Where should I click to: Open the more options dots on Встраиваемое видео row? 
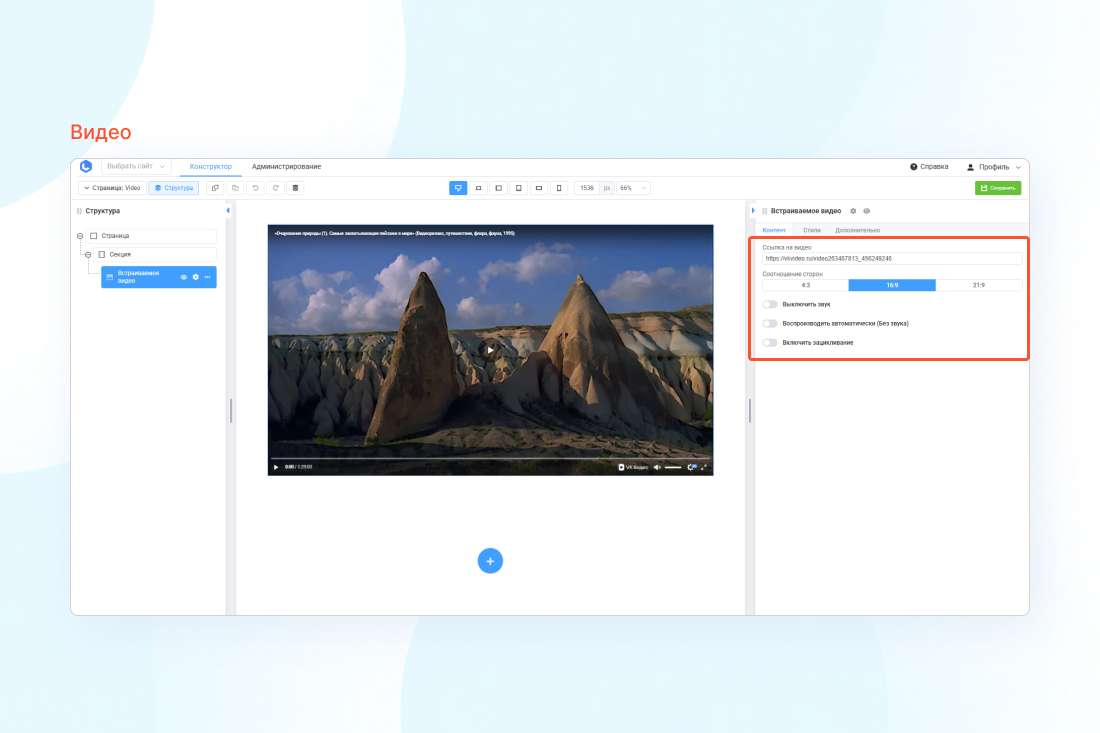coord(208,277)
